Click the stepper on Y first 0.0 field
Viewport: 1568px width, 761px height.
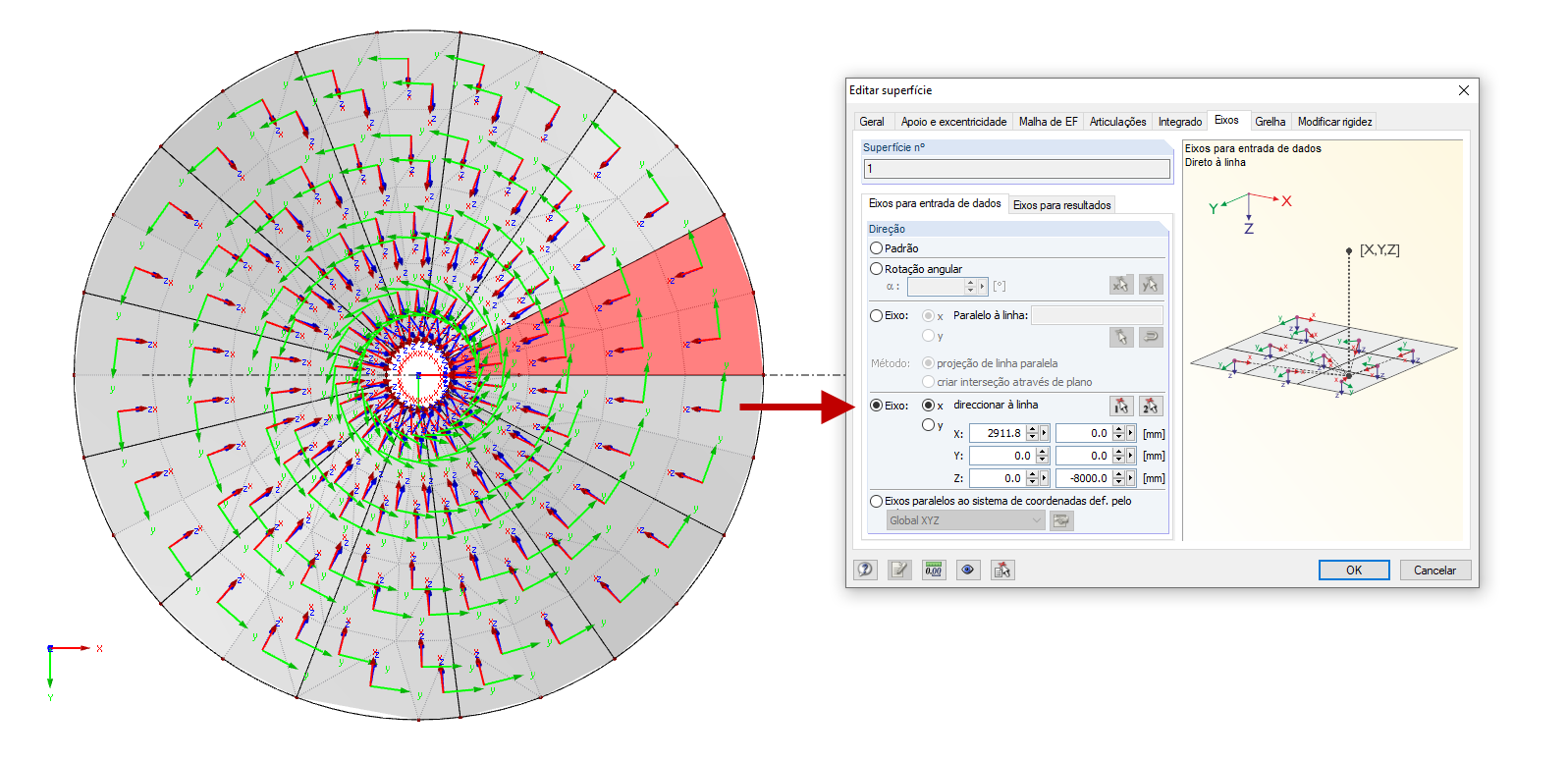[x=1043, y=456]
